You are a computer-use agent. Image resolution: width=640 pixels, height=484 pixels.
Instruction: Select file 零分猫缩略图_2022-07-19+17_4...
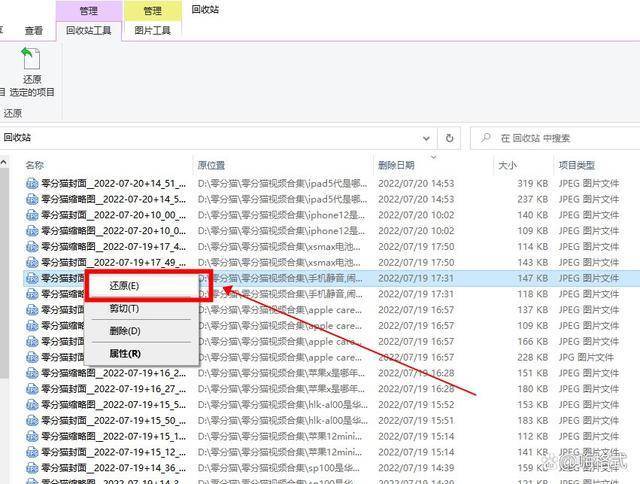point(113,247)
